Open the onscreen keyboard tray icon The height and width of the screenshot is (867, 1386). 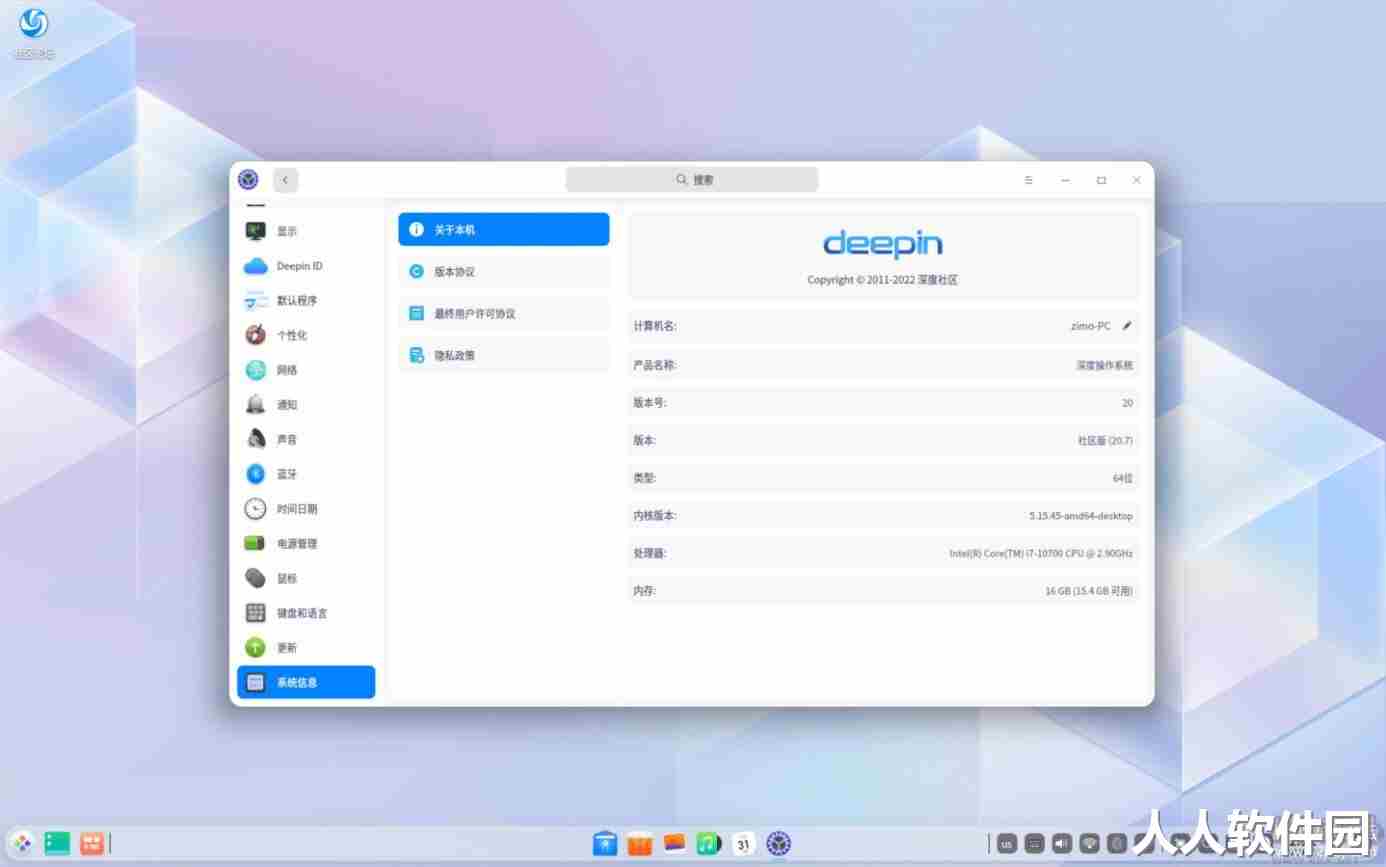click(x=1035, y=844)
